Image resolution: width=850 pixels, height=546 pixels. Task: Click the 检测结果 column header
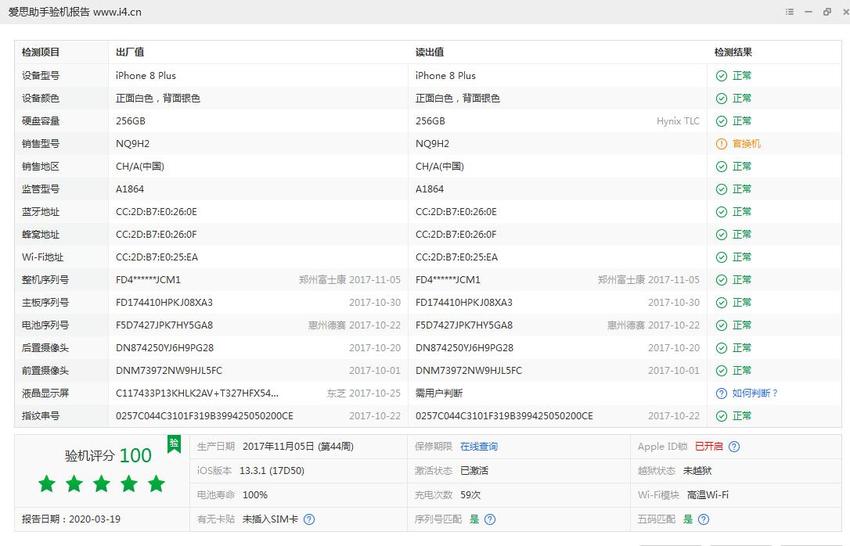[x=733, y=53]
